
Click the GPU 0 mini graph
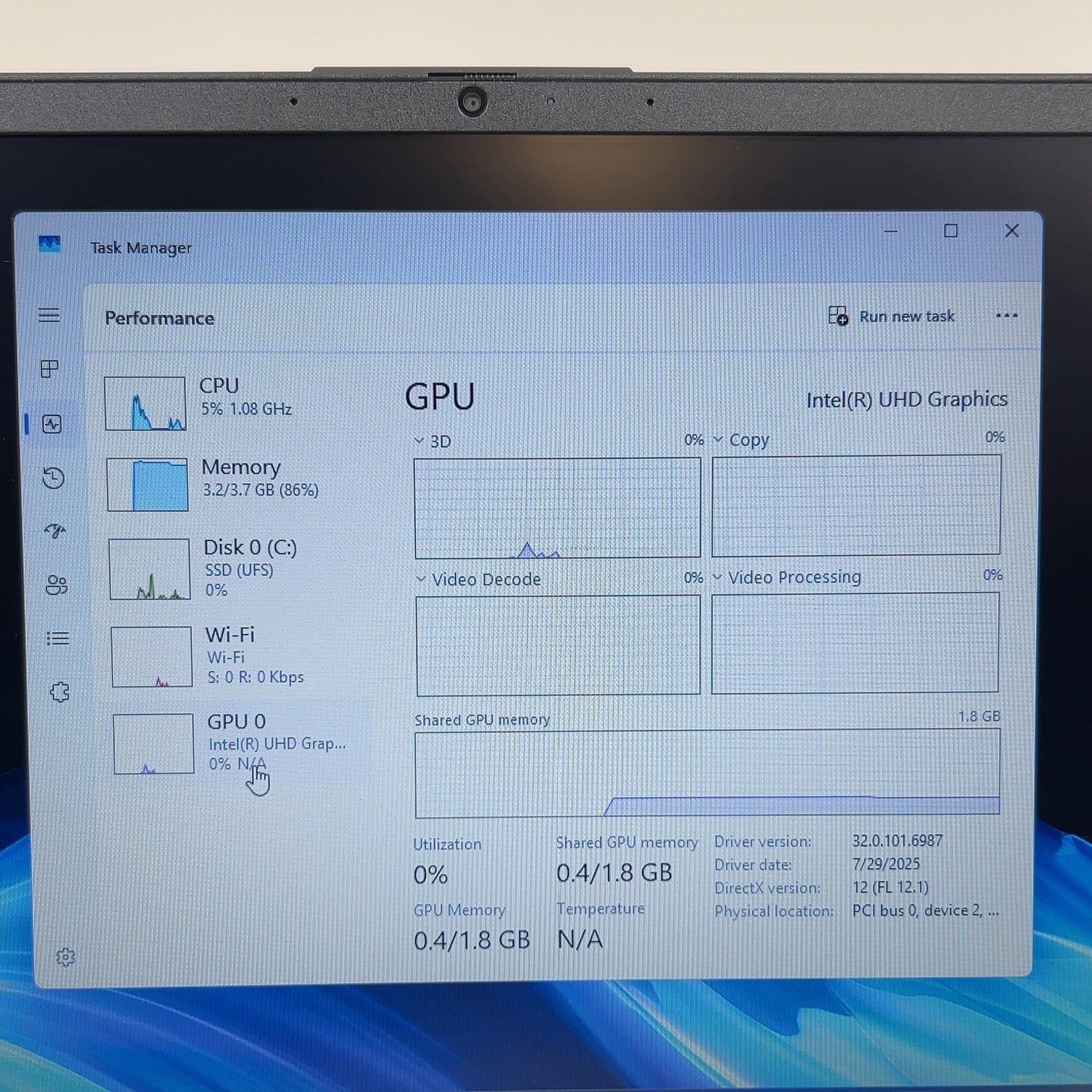pos(154,743)
